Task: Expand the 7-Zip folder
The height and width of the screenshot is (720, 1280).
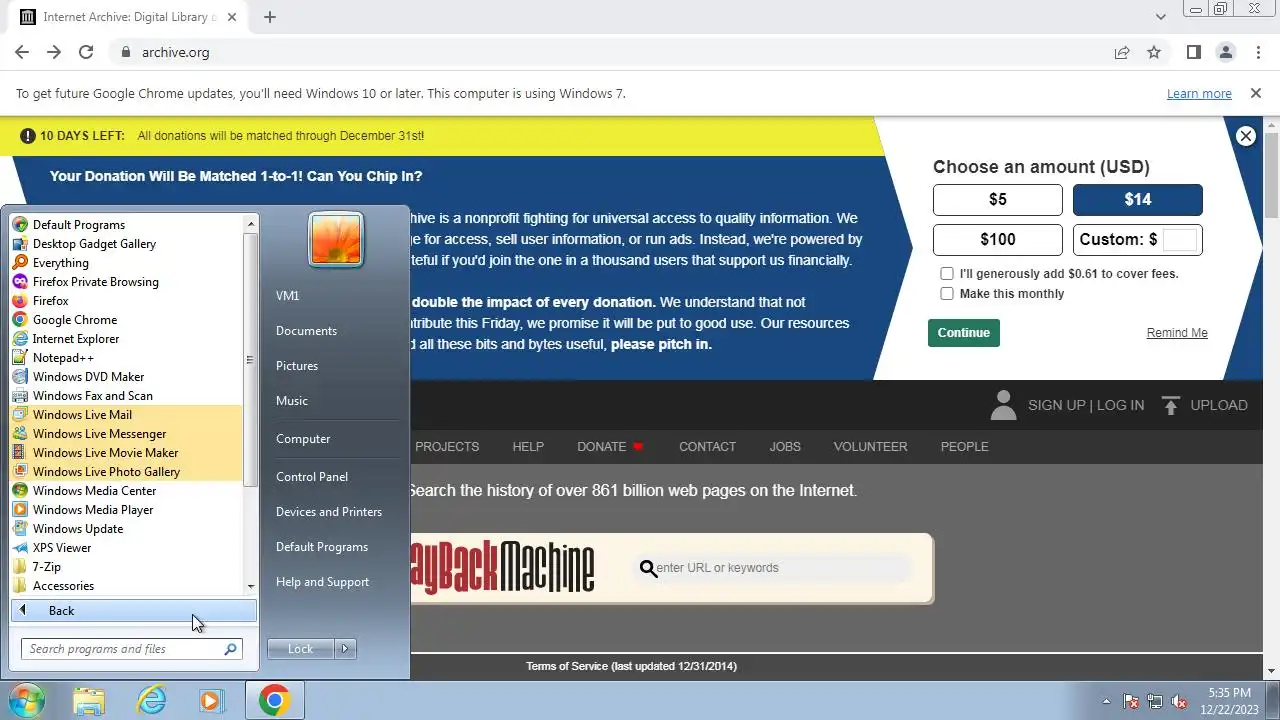Action: [x=46, y=567]
